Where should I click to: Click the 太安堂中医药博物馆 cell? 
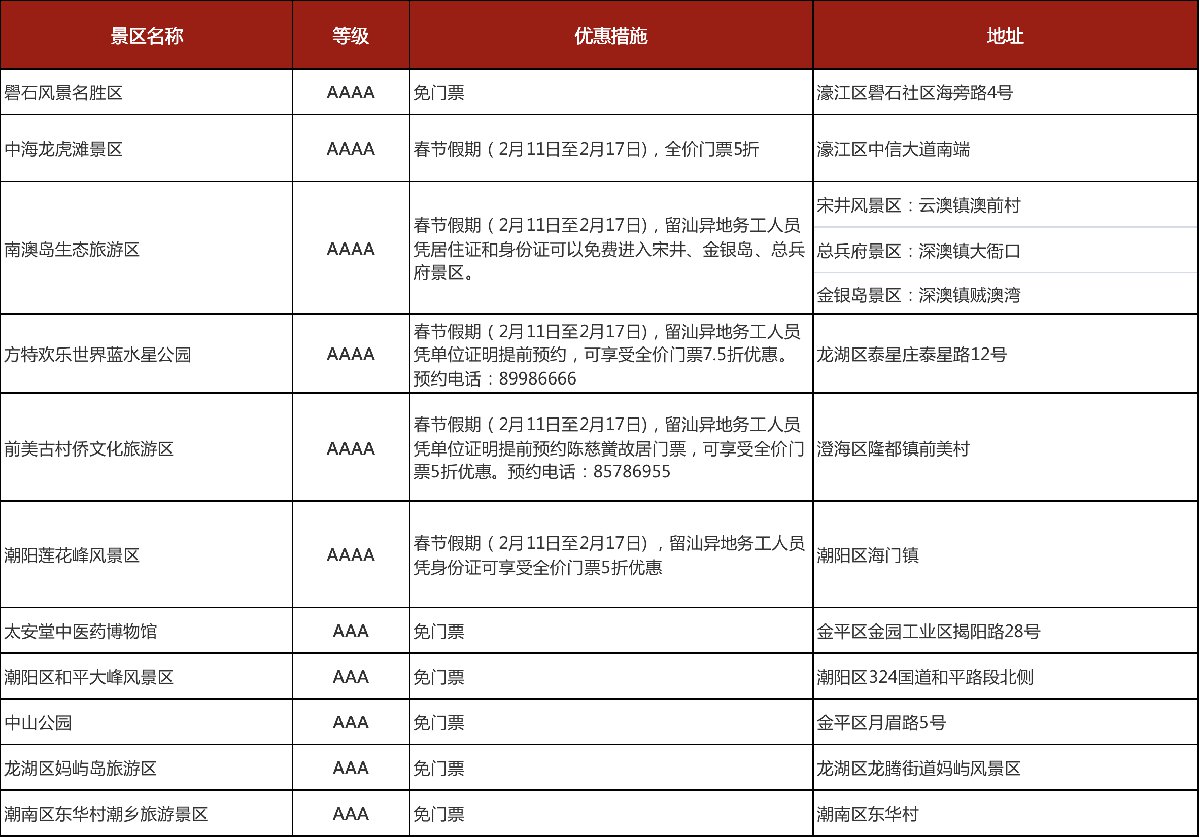pyautogui.click(x=81, y=631)
